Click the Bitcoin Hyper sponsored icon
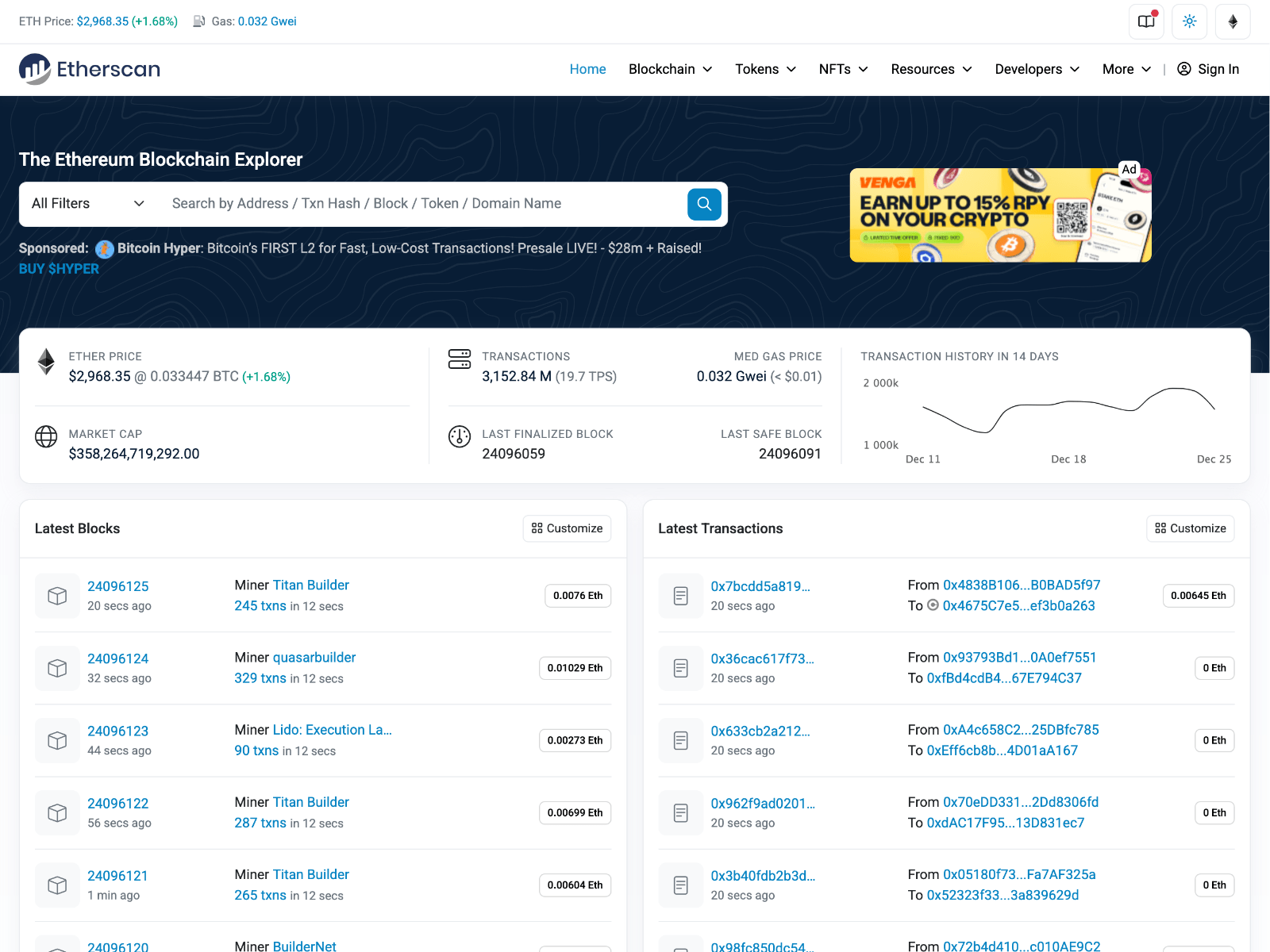This screenshot has width=1270, height=952. click(x=105, y=249)
